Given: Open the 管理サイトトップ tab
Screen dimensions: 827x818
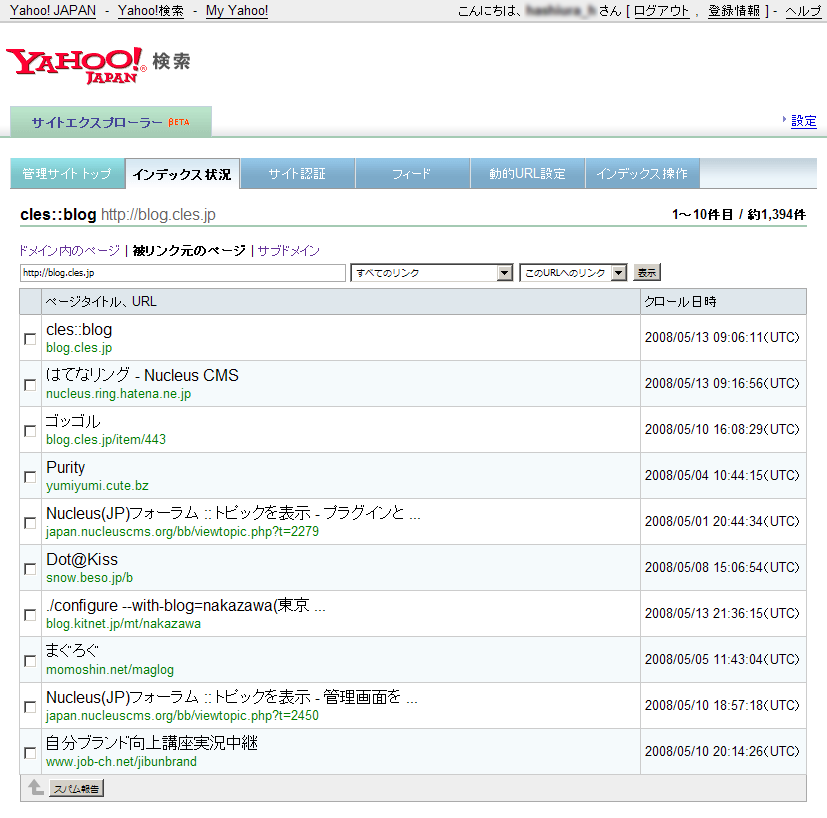Looking at the screenshot, I should [x=67, y=174].
